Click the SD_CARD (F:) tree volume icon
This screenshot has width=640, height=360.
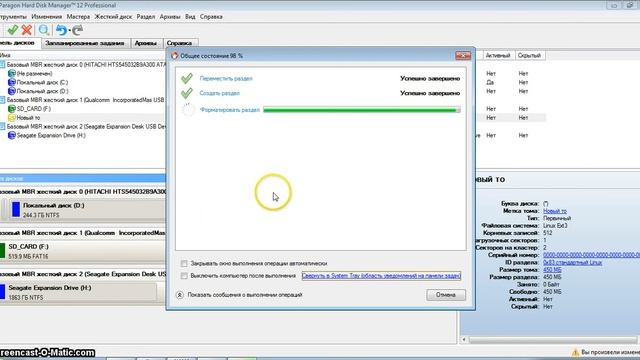(x=12, y=109)
